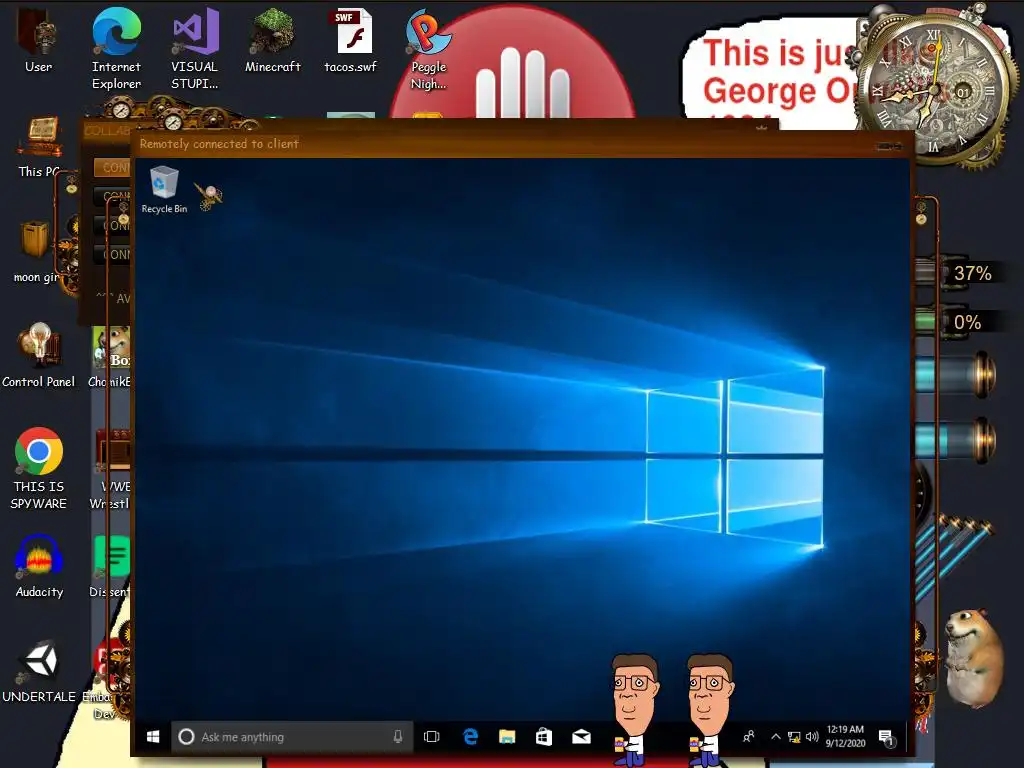Select Recycle Bin in remote desktop

click(x=164, y=190)
